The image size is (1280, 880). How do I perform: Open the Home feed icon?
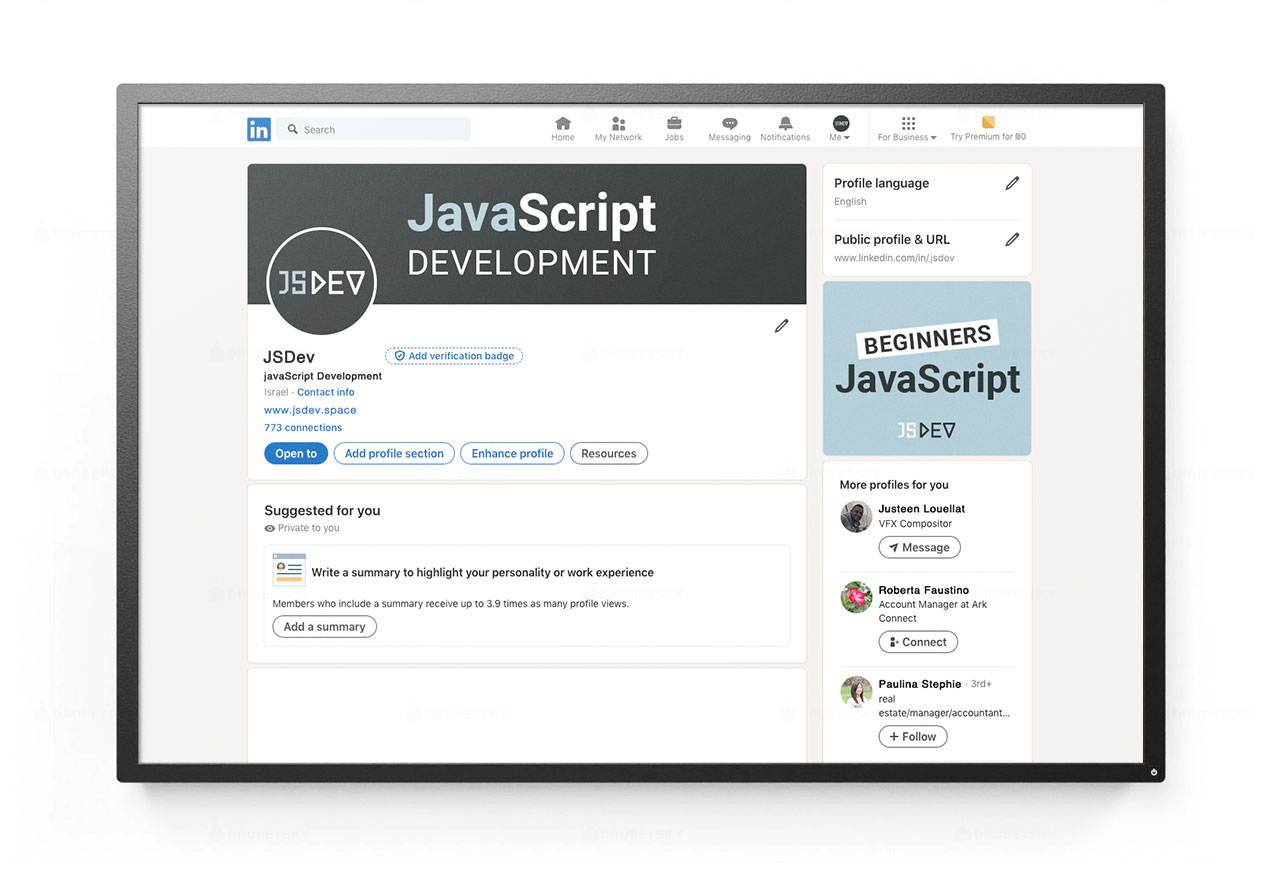[x=563, y=124]
